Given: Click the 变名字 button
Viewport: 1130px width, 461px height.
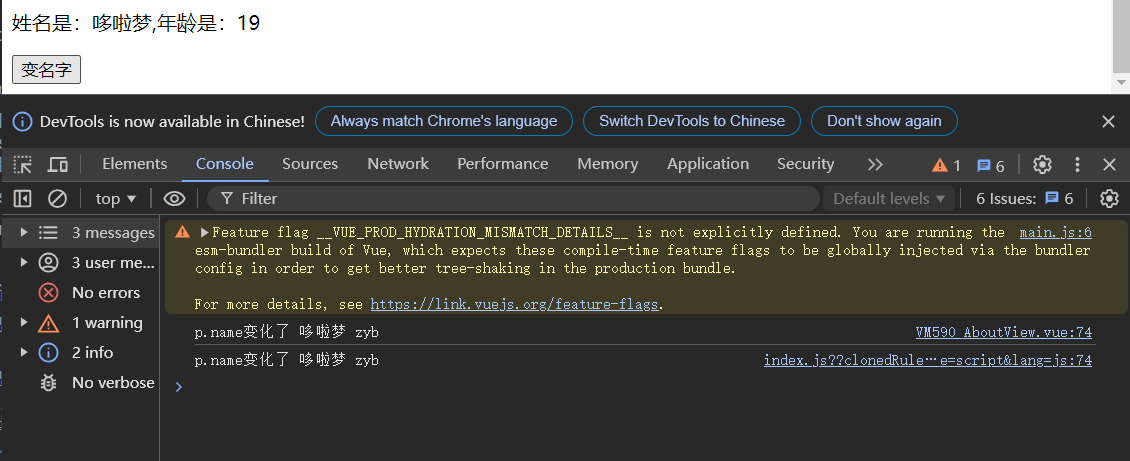Looking at the screenshot, I should pyautogui.click(x=46, y=70).
